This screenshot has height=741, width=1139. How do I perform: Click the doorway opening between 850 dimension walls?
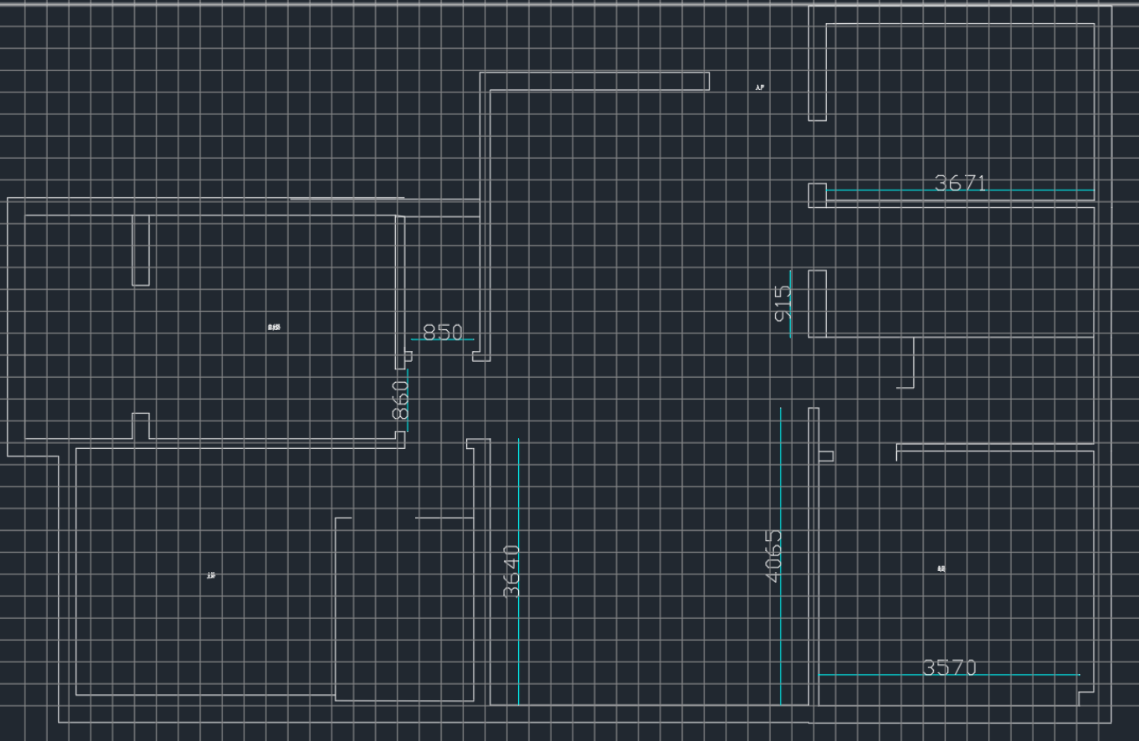(x=443, y=355)
